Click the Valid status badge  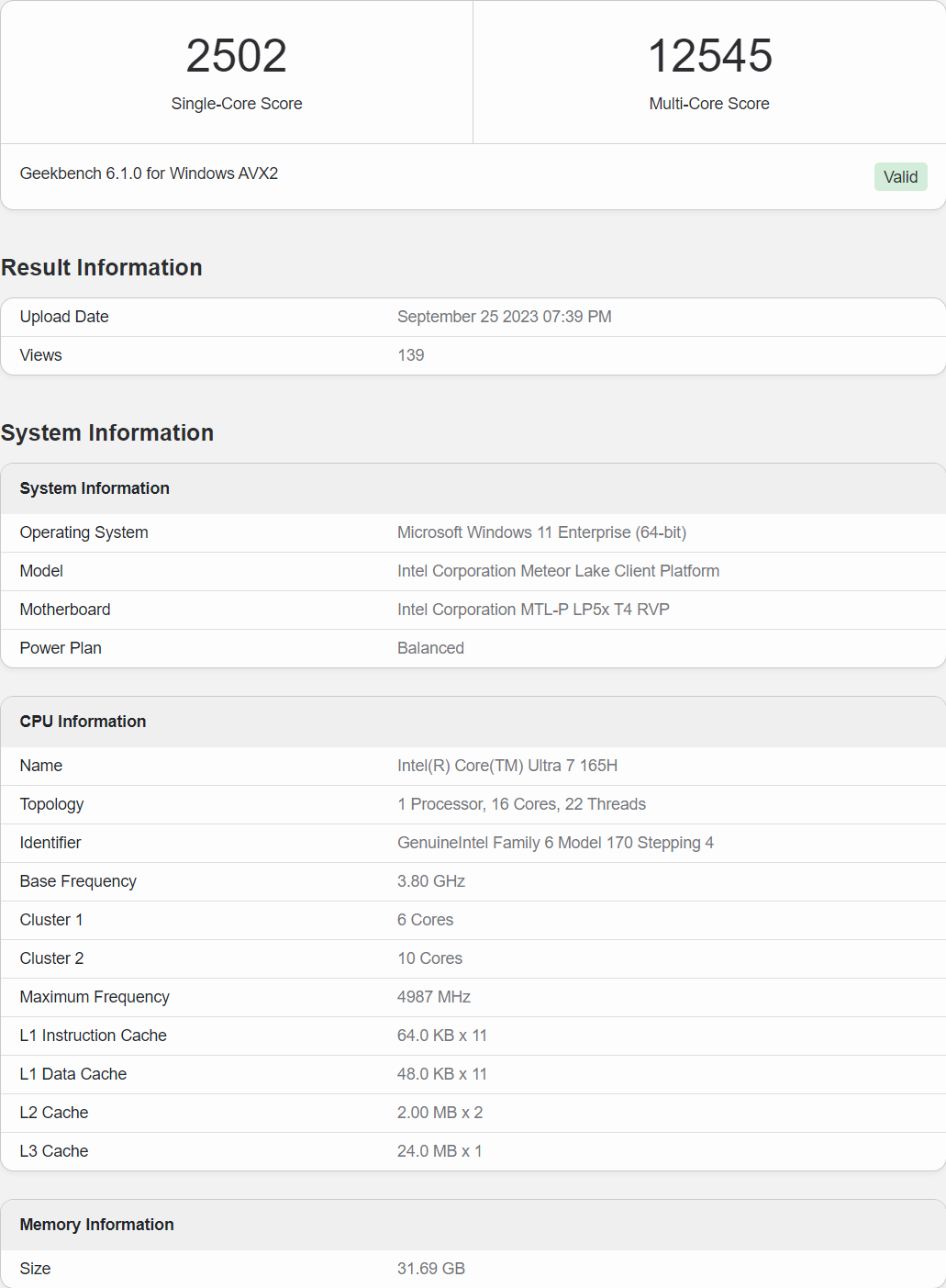click(x=900, y=177)
